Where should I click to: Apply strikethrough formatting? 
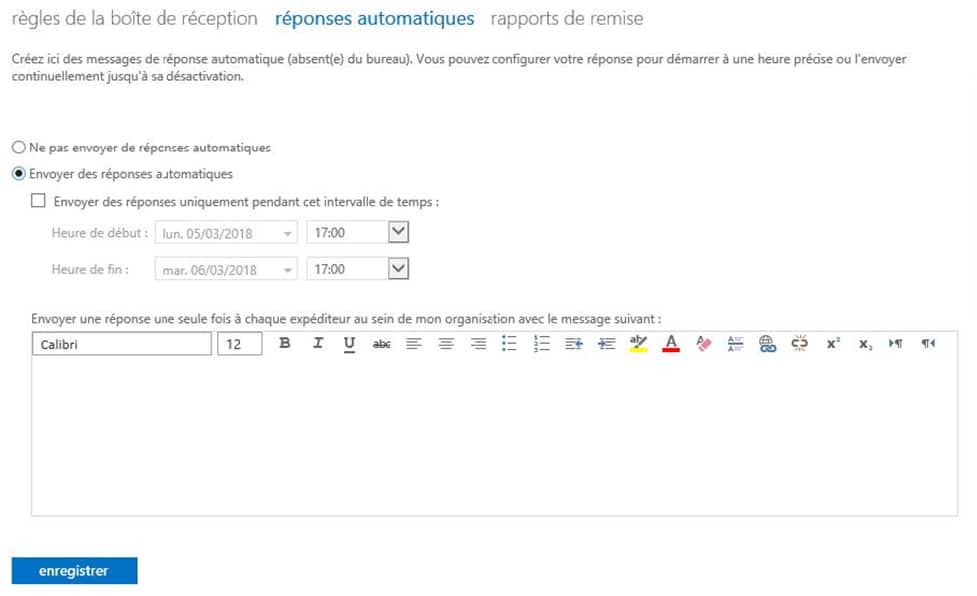pyautogui.click(x=382, y=343)
